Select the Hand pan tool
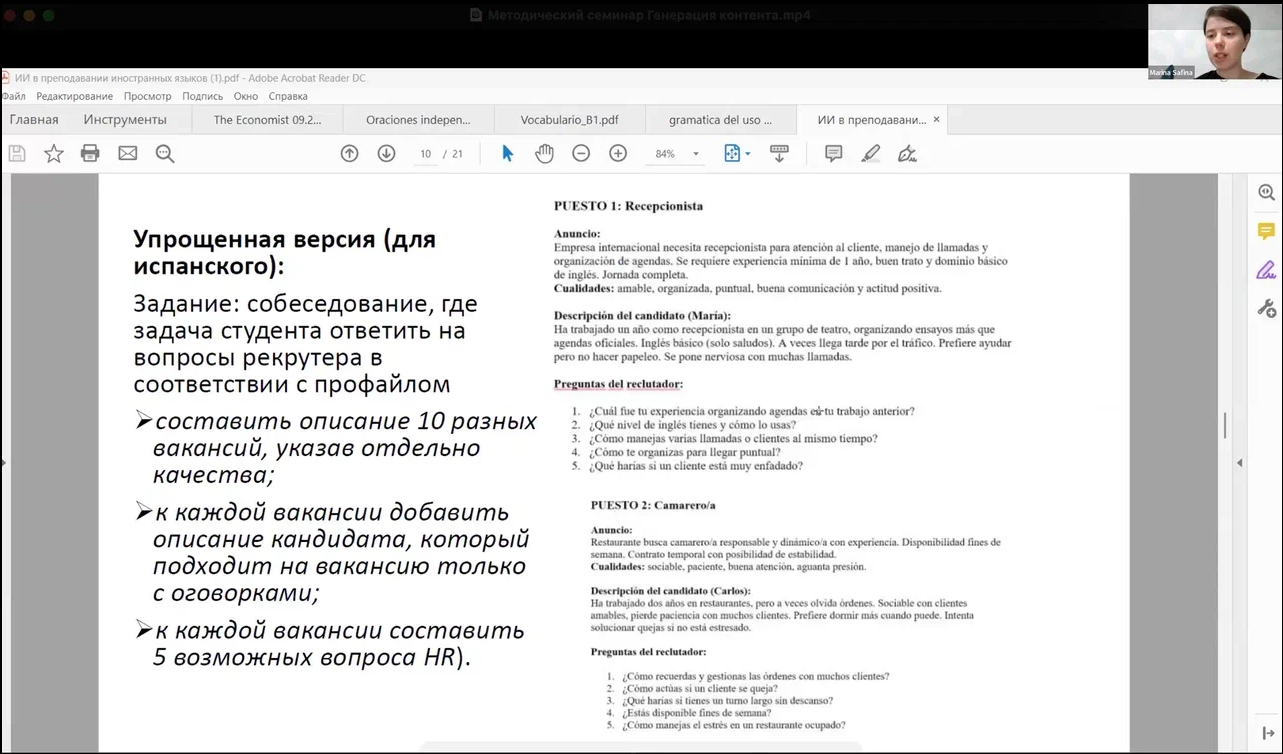1283x754 pixels. click(x=544, y=153)
